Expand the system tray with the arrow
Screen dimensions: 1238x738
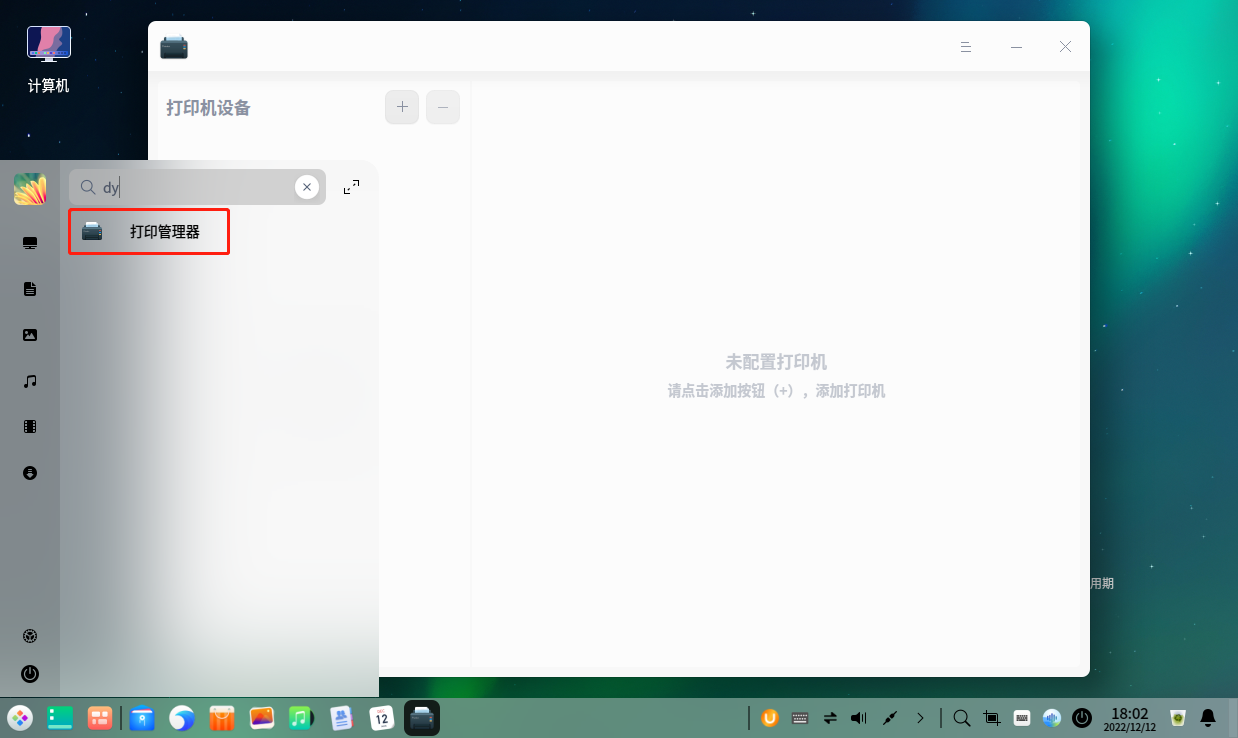[x=920, y=717]
